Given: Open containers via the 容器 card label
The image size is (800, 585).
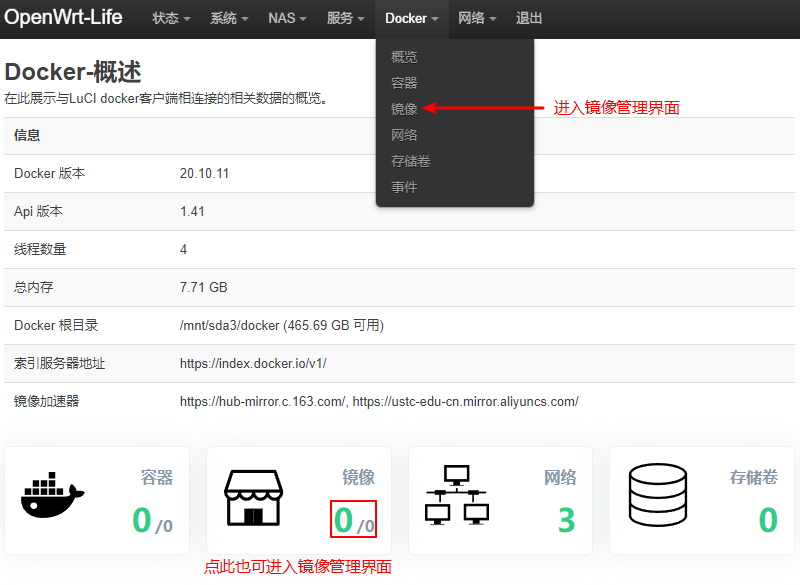Looking at the screenshot, I should point(157,477).
